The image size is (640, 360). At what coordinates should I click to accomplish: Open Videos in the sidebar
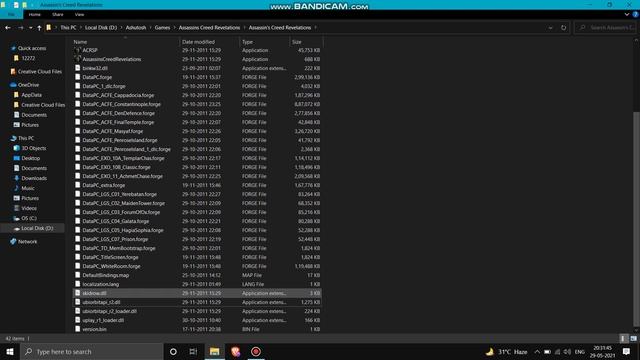[x=29, y=208]
